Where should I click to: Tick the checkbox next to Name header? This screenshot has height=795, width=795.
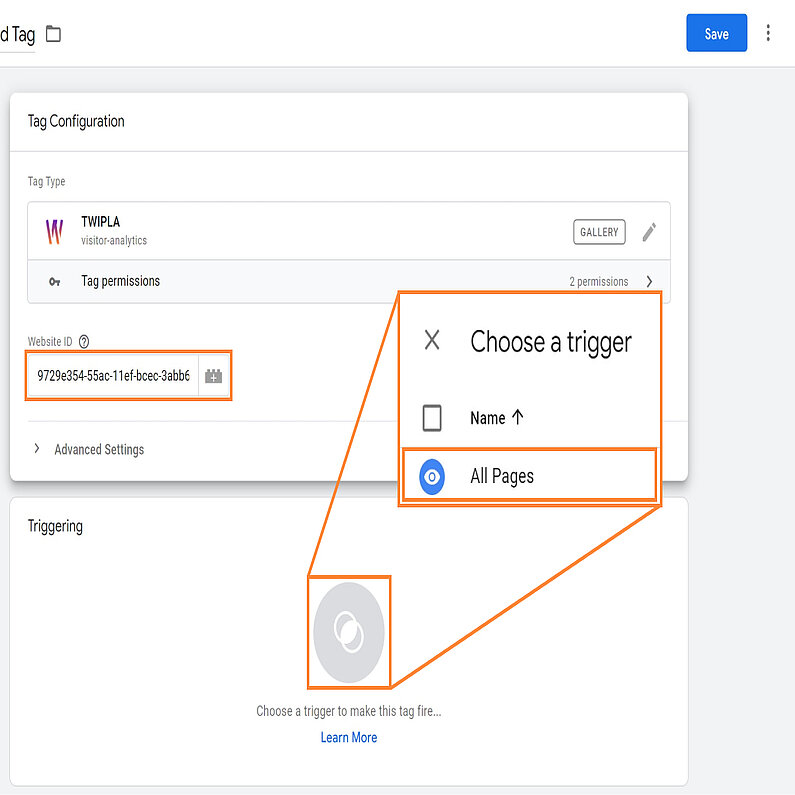[x=432, y=418]
